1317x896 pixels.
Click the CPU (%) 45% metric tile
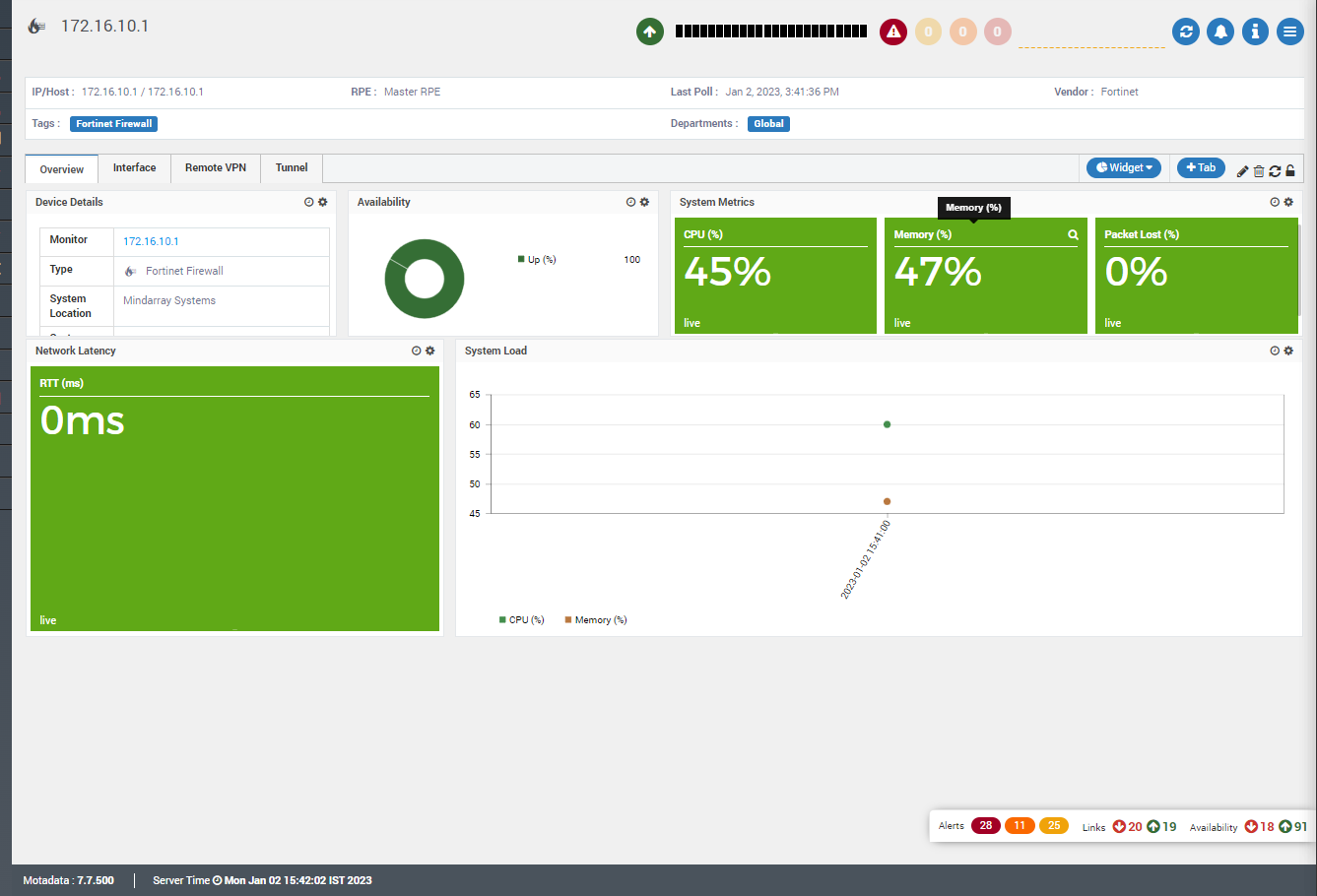pyautogui.click(x=775, y=276)
